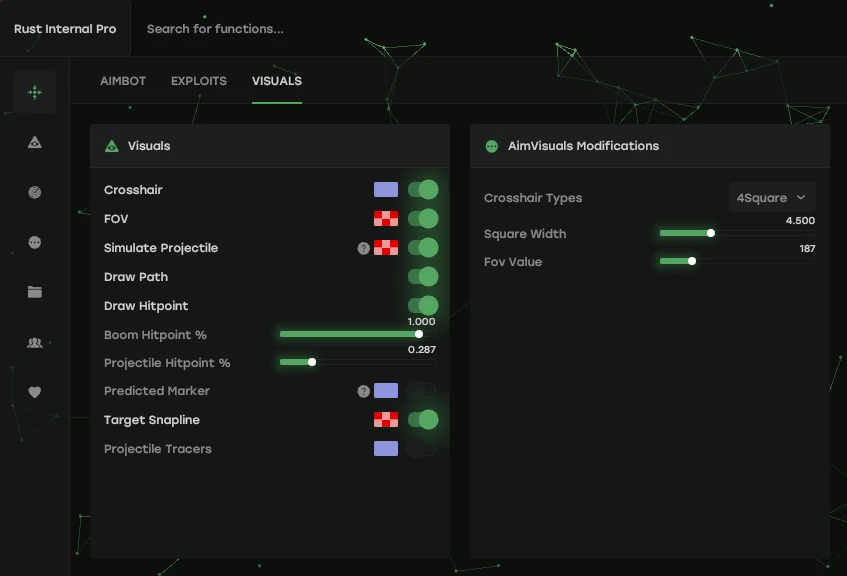Open the eye-triangle visuals sidebar section
The image size is (847, 576).
[35, 143]
